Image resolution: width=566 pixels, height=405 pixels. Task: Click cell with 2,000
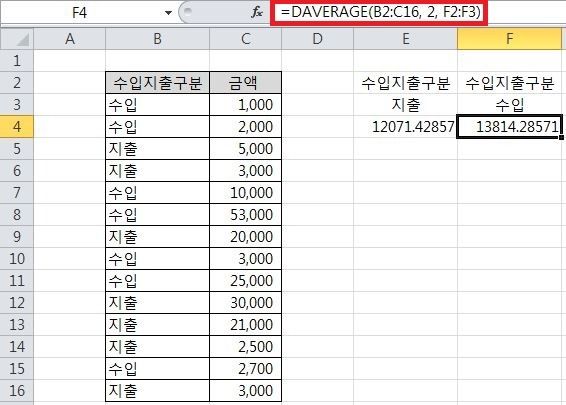tap(245, 127)
